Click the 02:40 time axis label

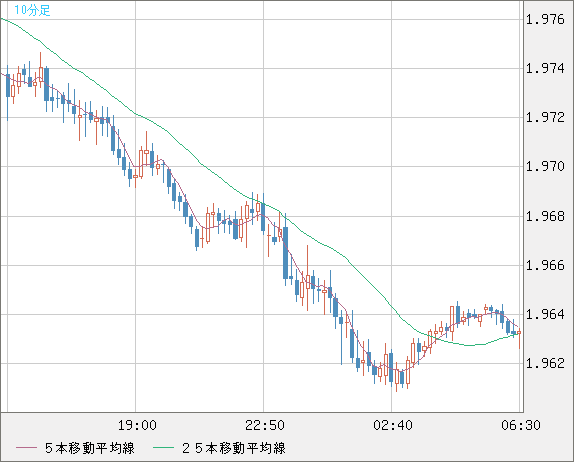click(x=393, y=425)
